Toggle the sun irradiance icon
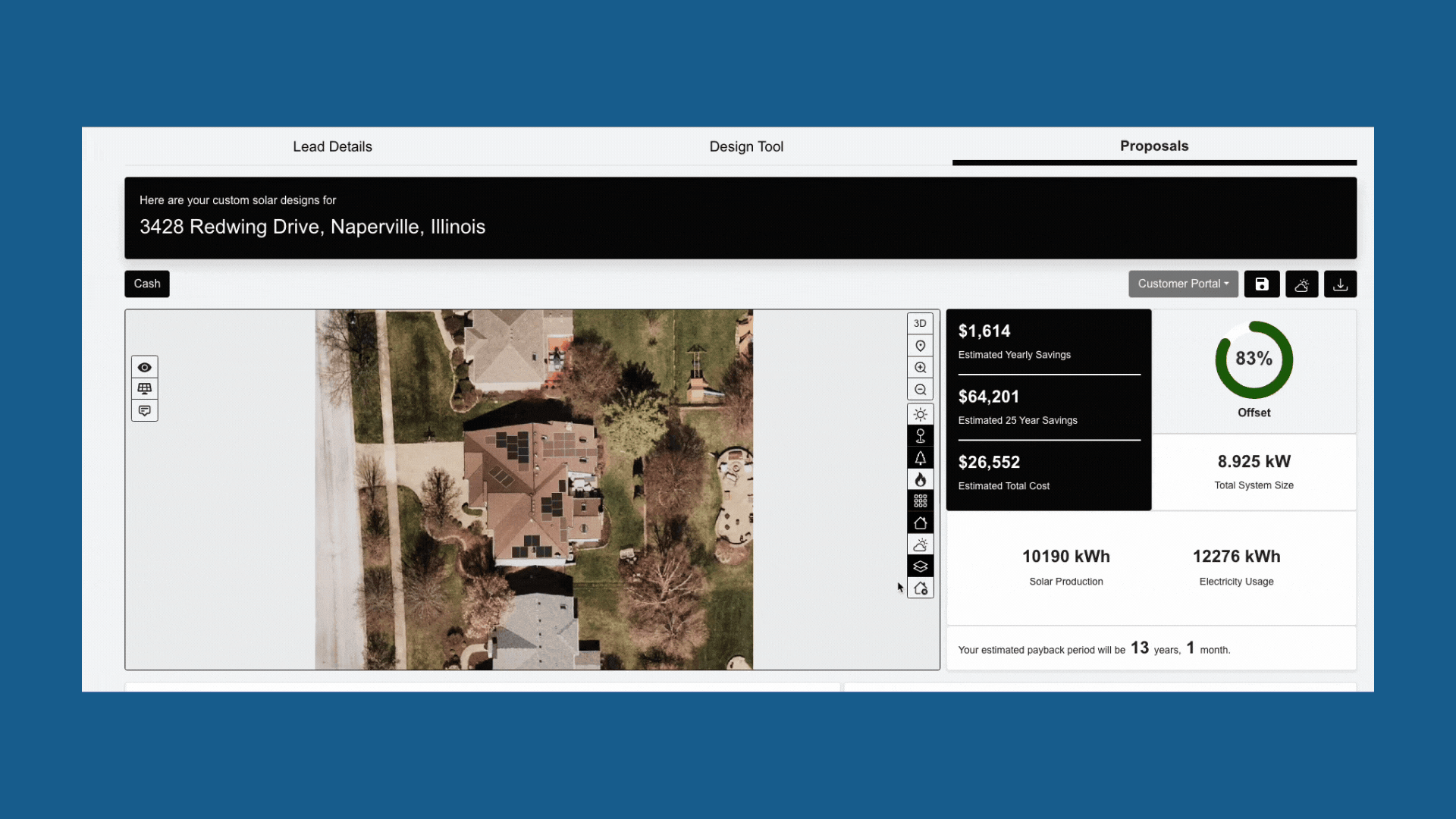 tap(920, 415)
